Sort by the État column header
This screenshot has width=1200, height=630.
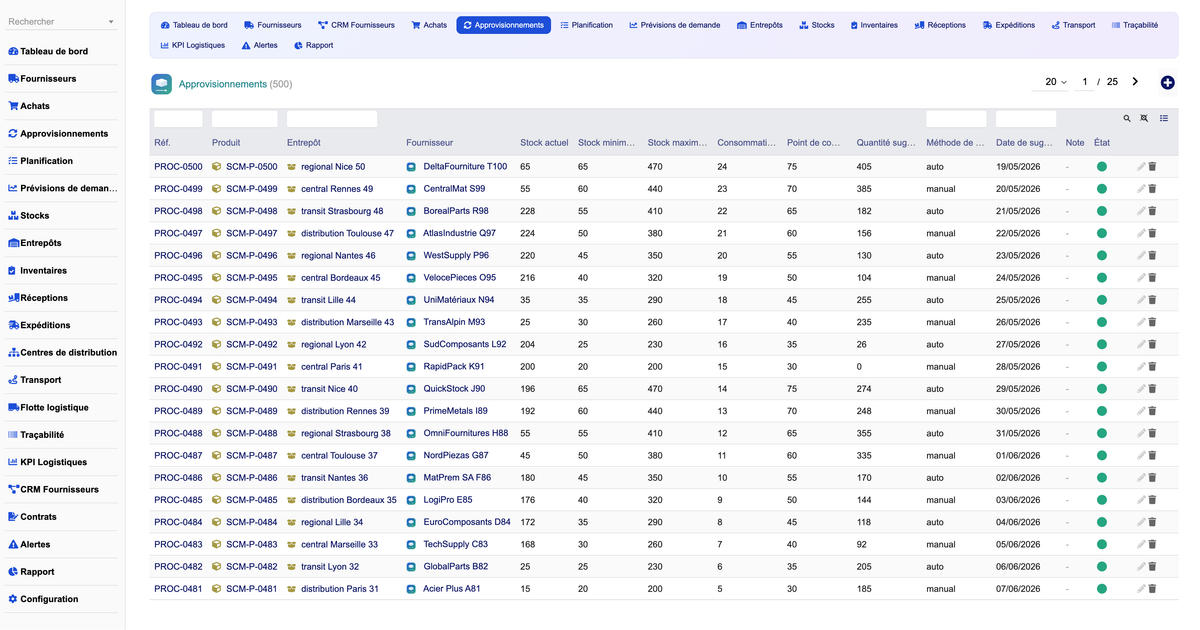click(1102, 143)
